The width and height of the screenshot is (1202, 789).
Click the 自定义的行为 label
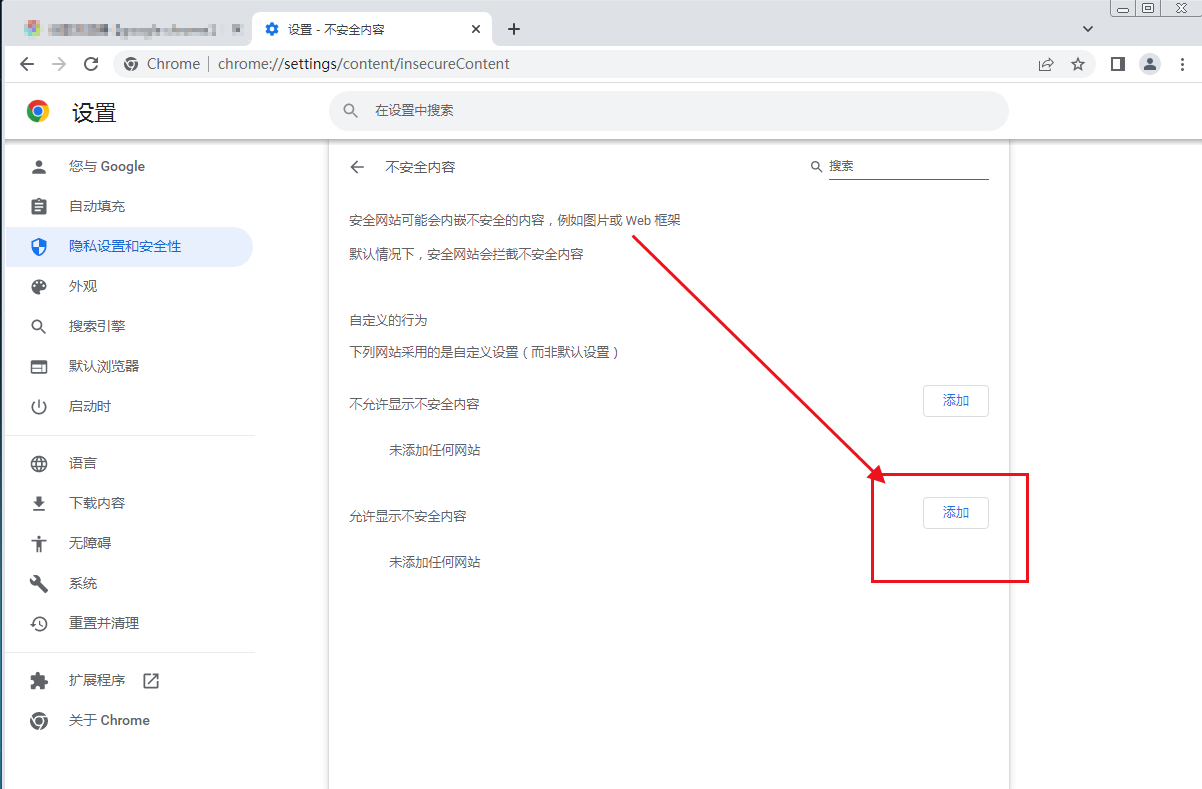point(388,320)
